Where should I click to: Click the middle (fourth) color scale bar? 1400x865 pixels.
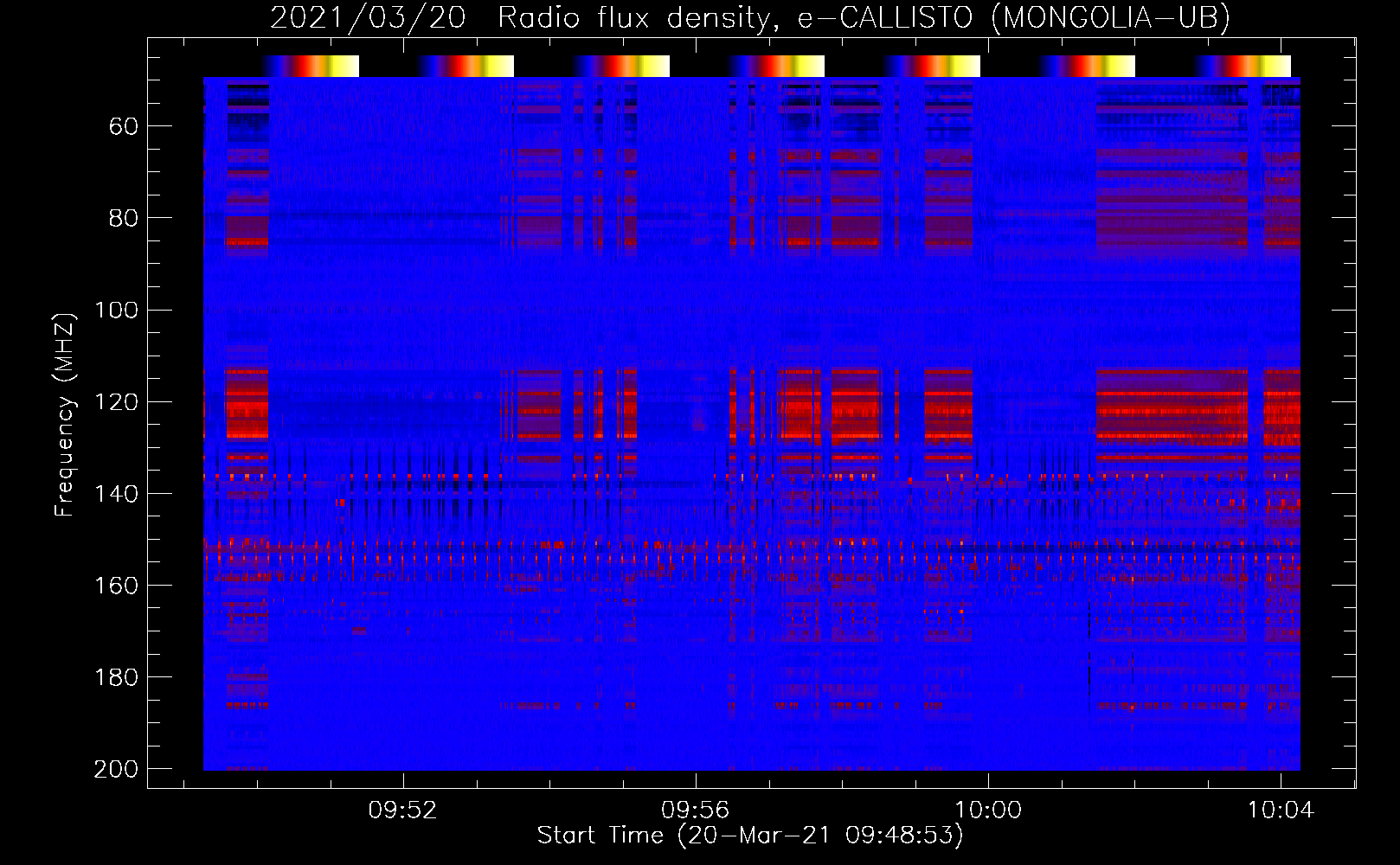[776, 66]
